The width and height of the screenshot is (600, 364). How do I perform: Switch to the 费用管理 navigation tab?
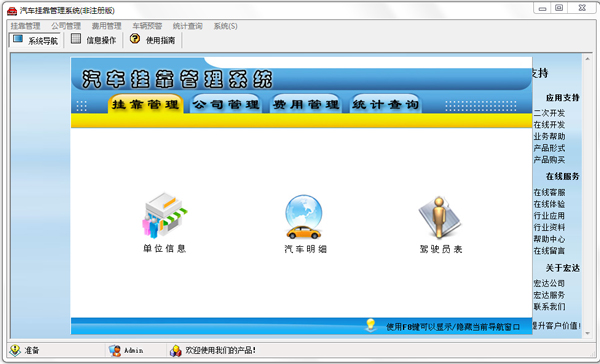coord(306,104)
